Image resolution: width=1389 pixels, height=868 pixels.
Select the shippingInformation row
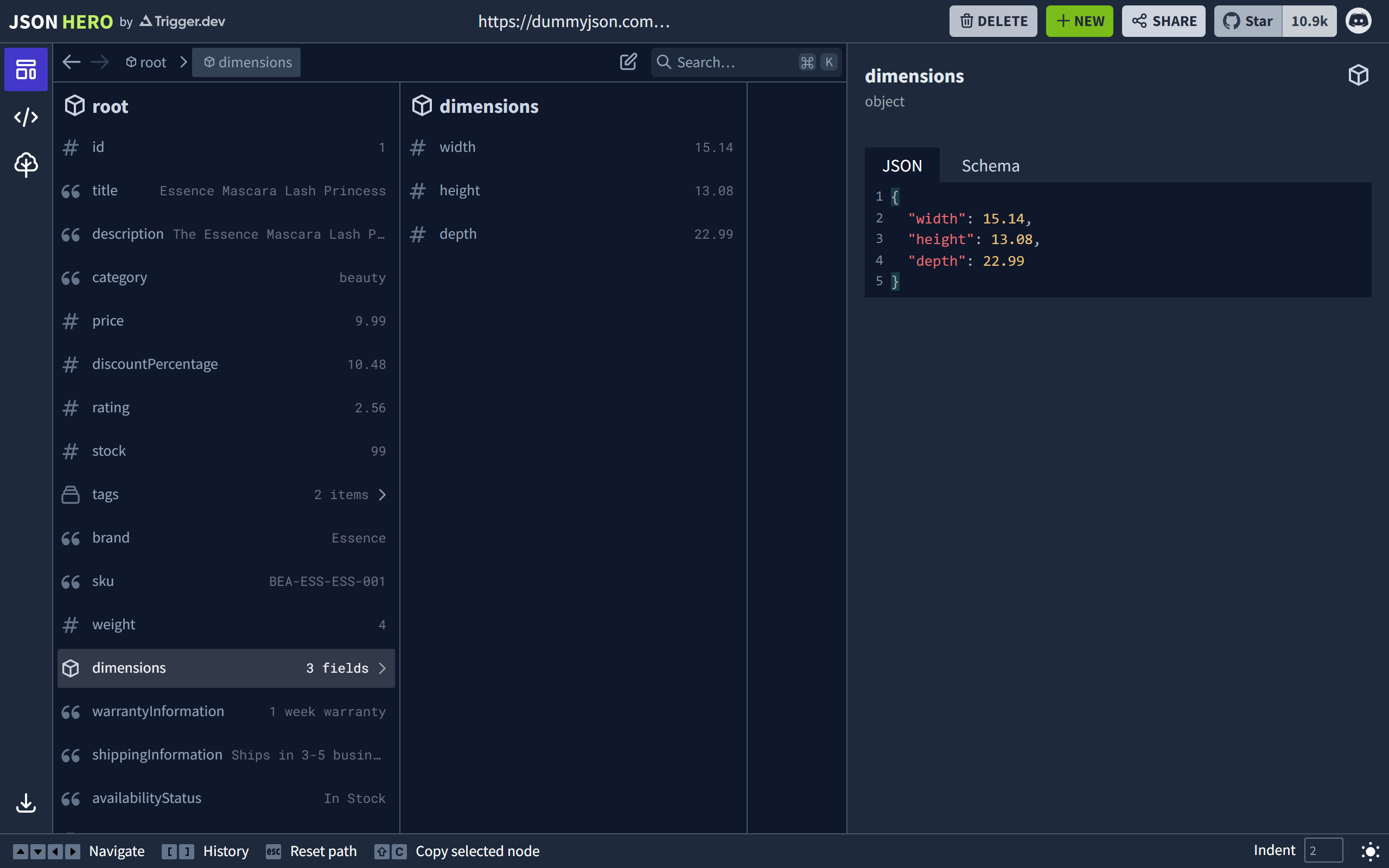coord(226,755)
